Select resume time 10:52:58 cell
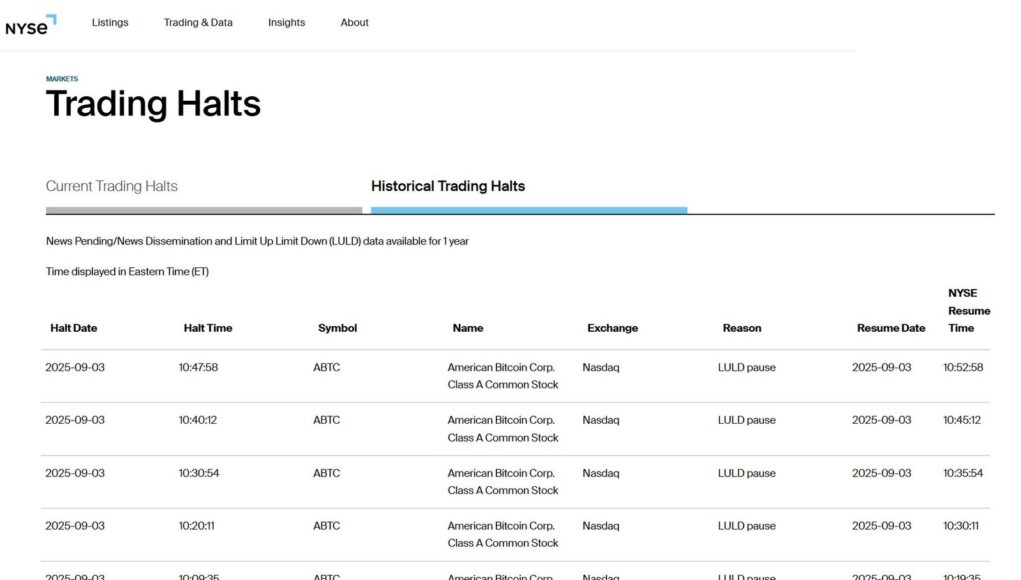1021x580 pixels. 963,367
